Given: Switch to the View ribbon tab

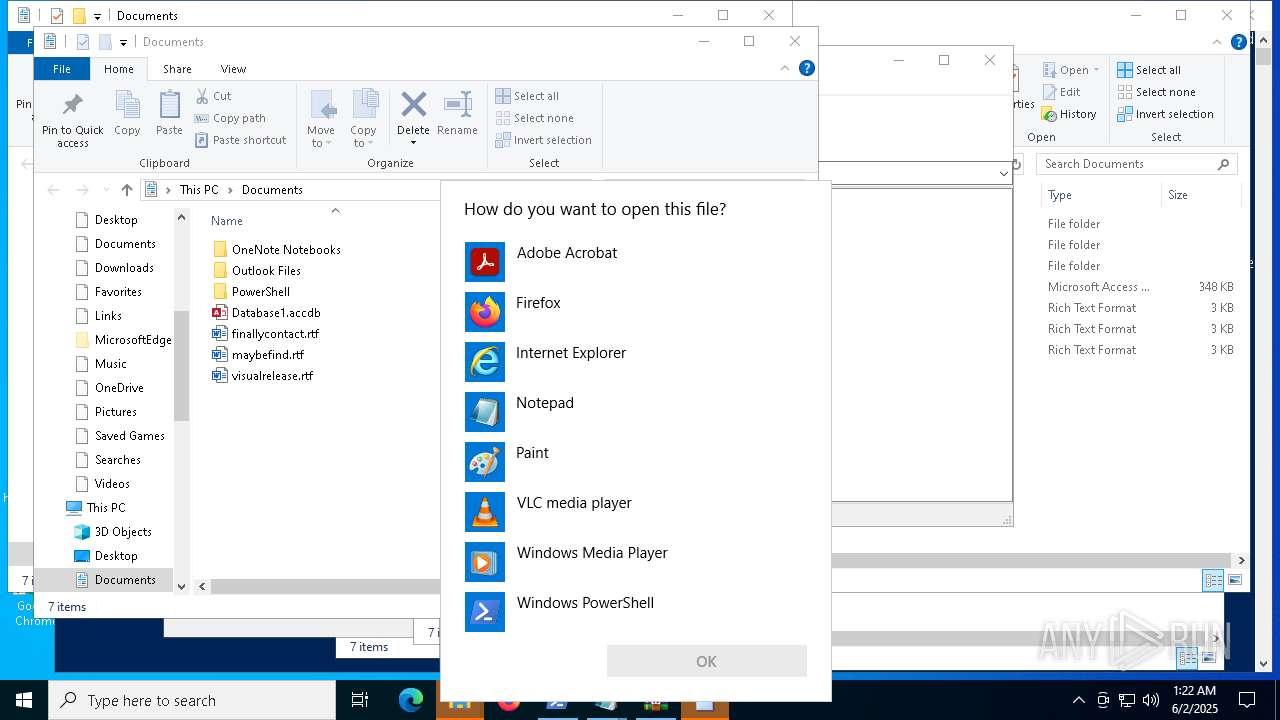Looking at the screenshot, I should [233, 69].
